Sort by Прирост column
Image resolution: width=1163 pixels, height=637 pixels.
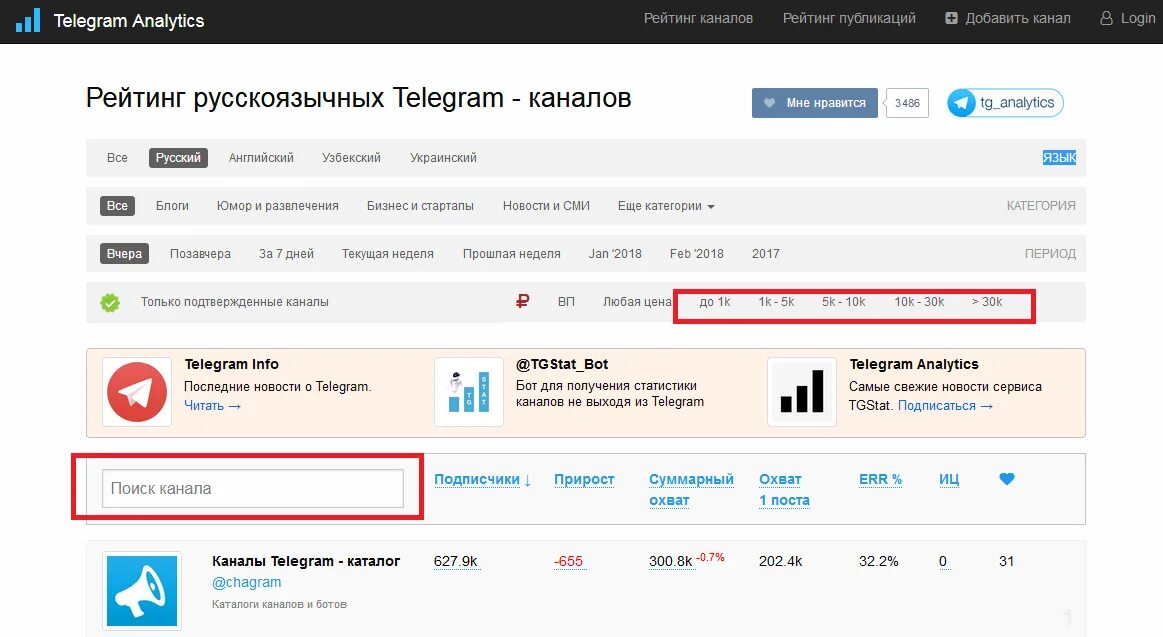point(584,479)
